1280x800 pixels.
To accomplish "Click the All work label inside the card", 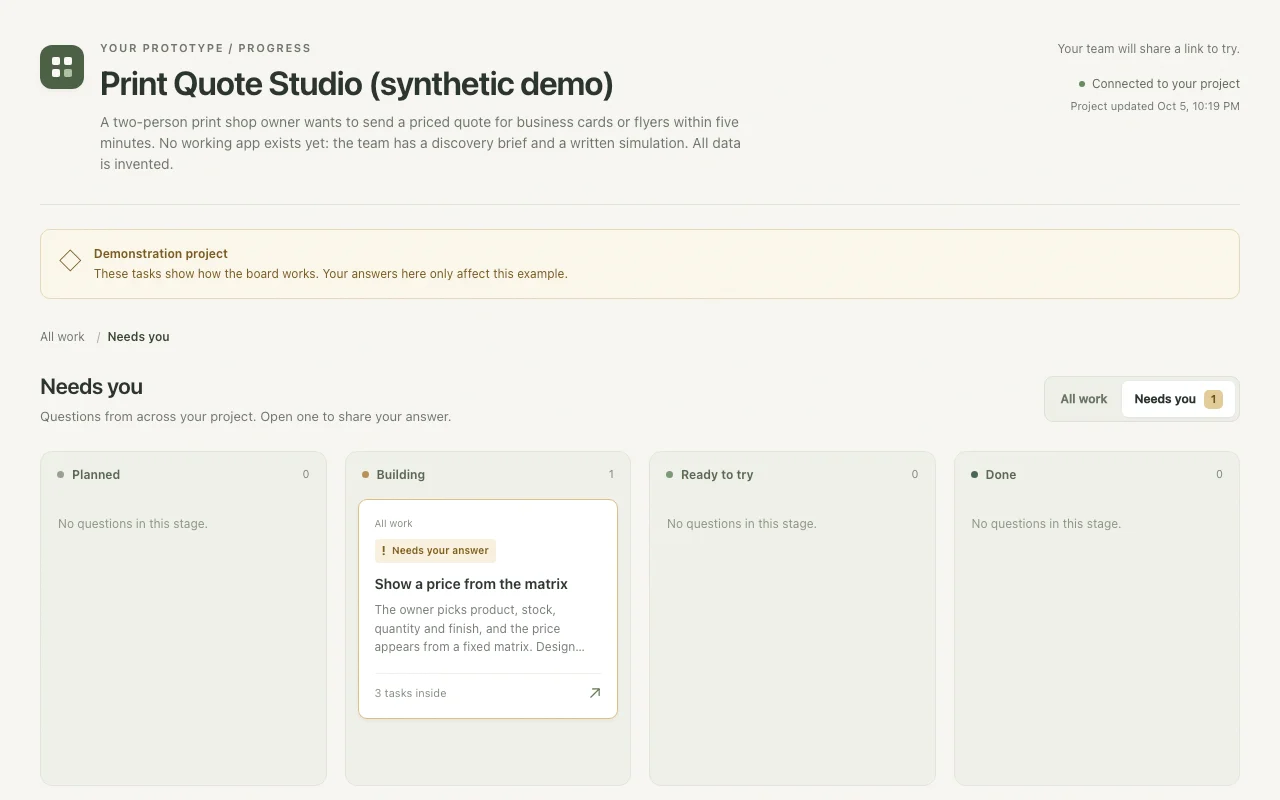I will coord(394,524).
